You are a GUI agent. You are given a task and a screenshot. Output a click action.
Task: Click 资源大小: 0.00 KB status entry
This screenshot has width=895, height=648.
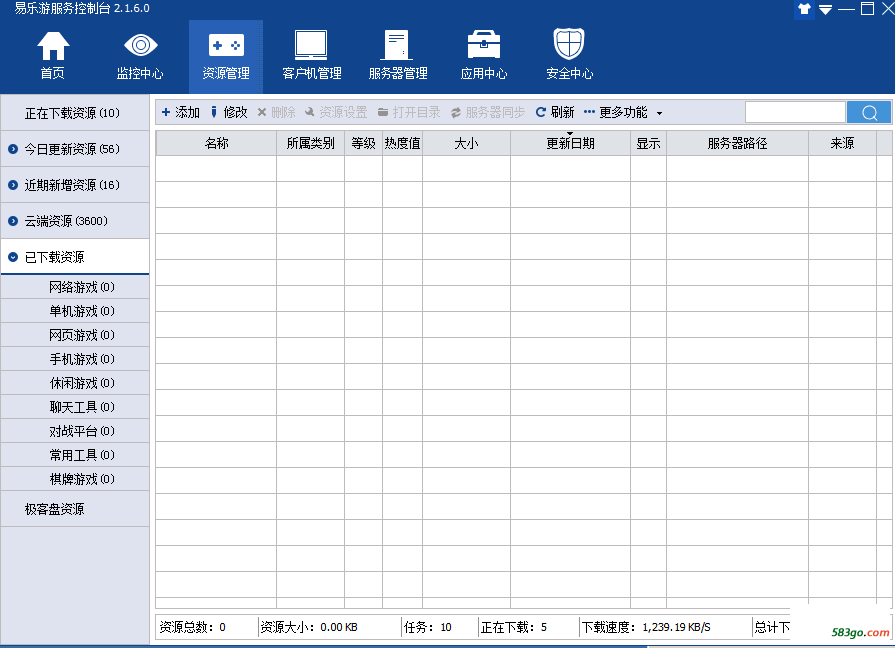(309, 627)
